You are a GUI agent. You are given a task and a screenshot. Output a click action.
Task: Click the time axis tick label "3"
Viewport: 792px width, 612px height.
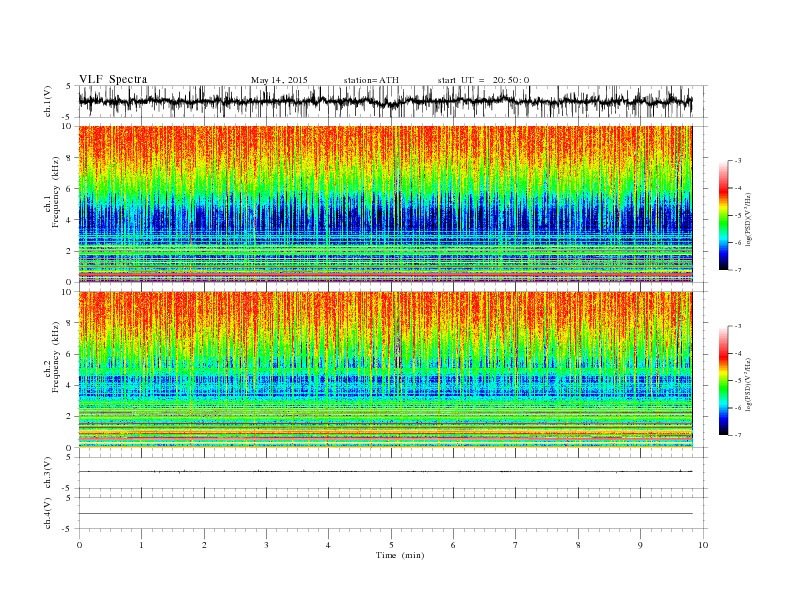click(266, 545)
